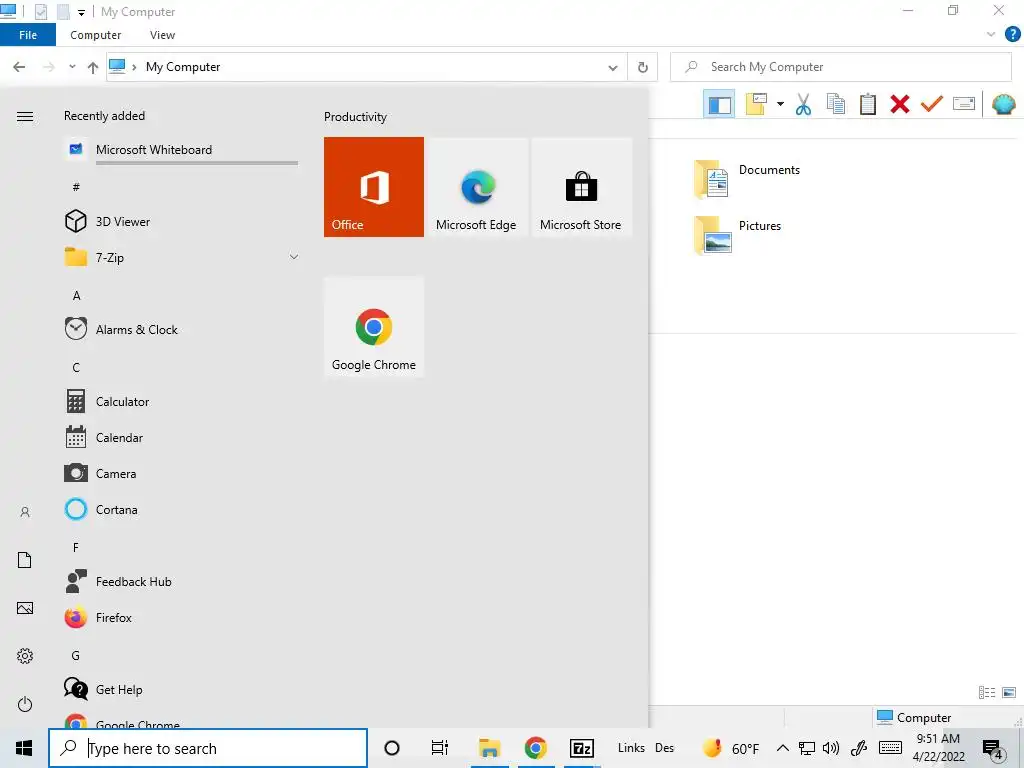Open Calculator from the app list

click(x=182, y=402)
